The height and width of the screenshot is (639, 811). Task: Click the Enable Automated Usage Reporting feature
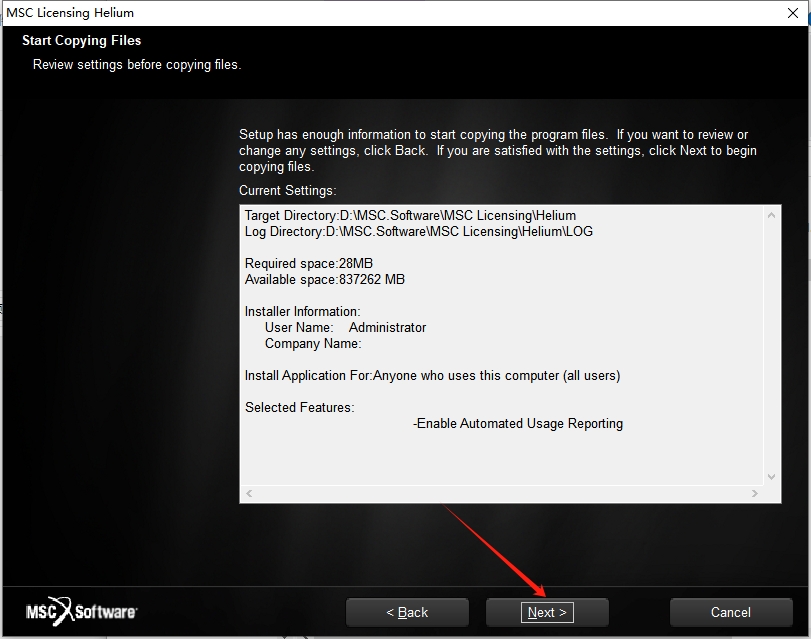(518, 423)
